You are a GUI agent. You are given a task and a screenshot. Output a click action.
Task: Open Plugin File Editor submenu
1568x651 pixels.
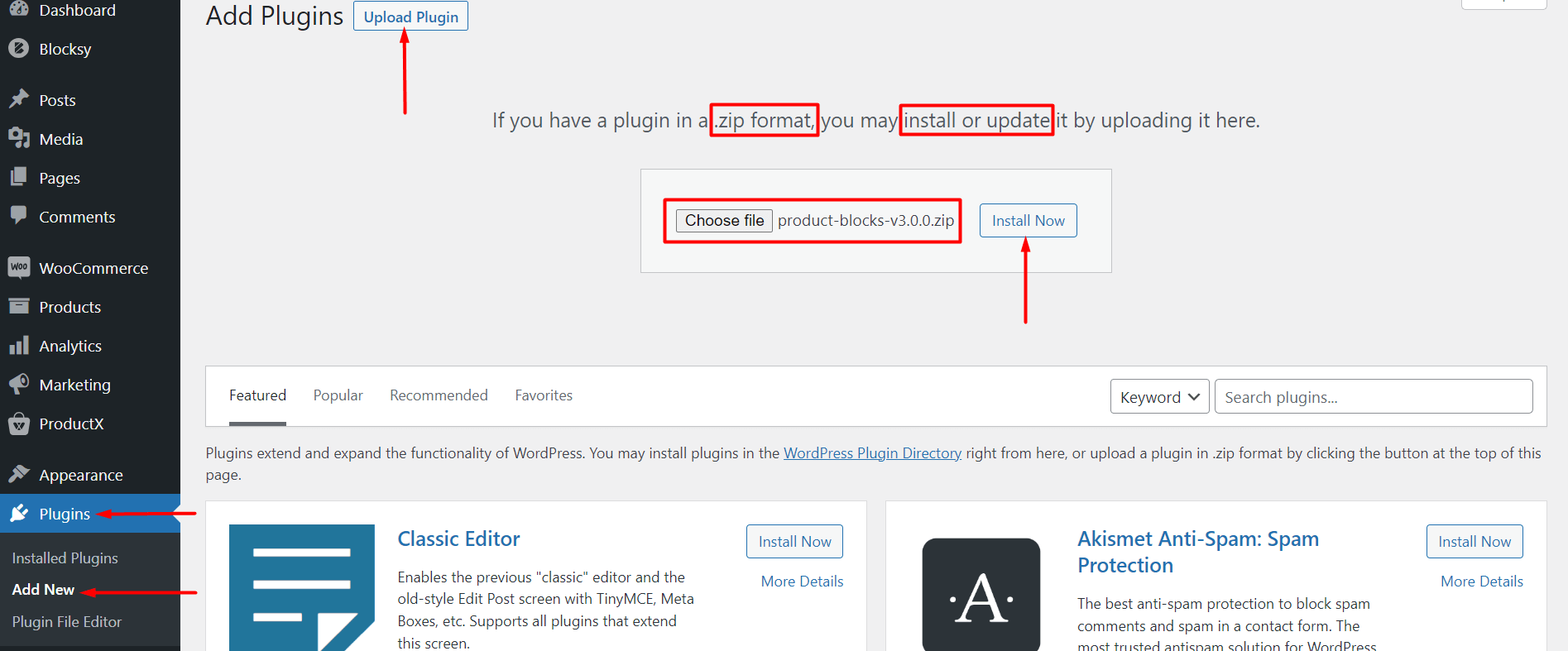(x=66, y=621)
